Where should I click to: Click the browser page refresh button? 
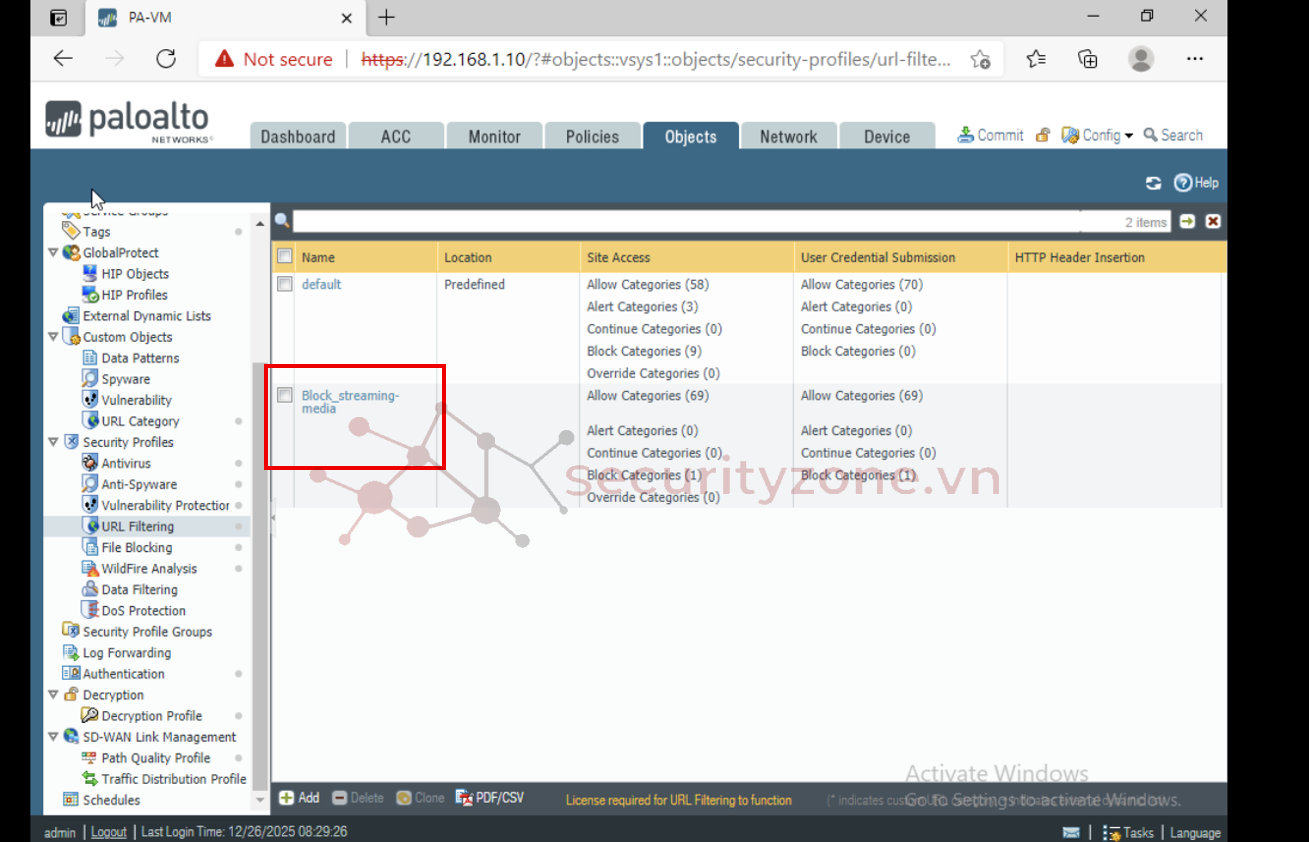pyautogui.click(x=166, y=59)
